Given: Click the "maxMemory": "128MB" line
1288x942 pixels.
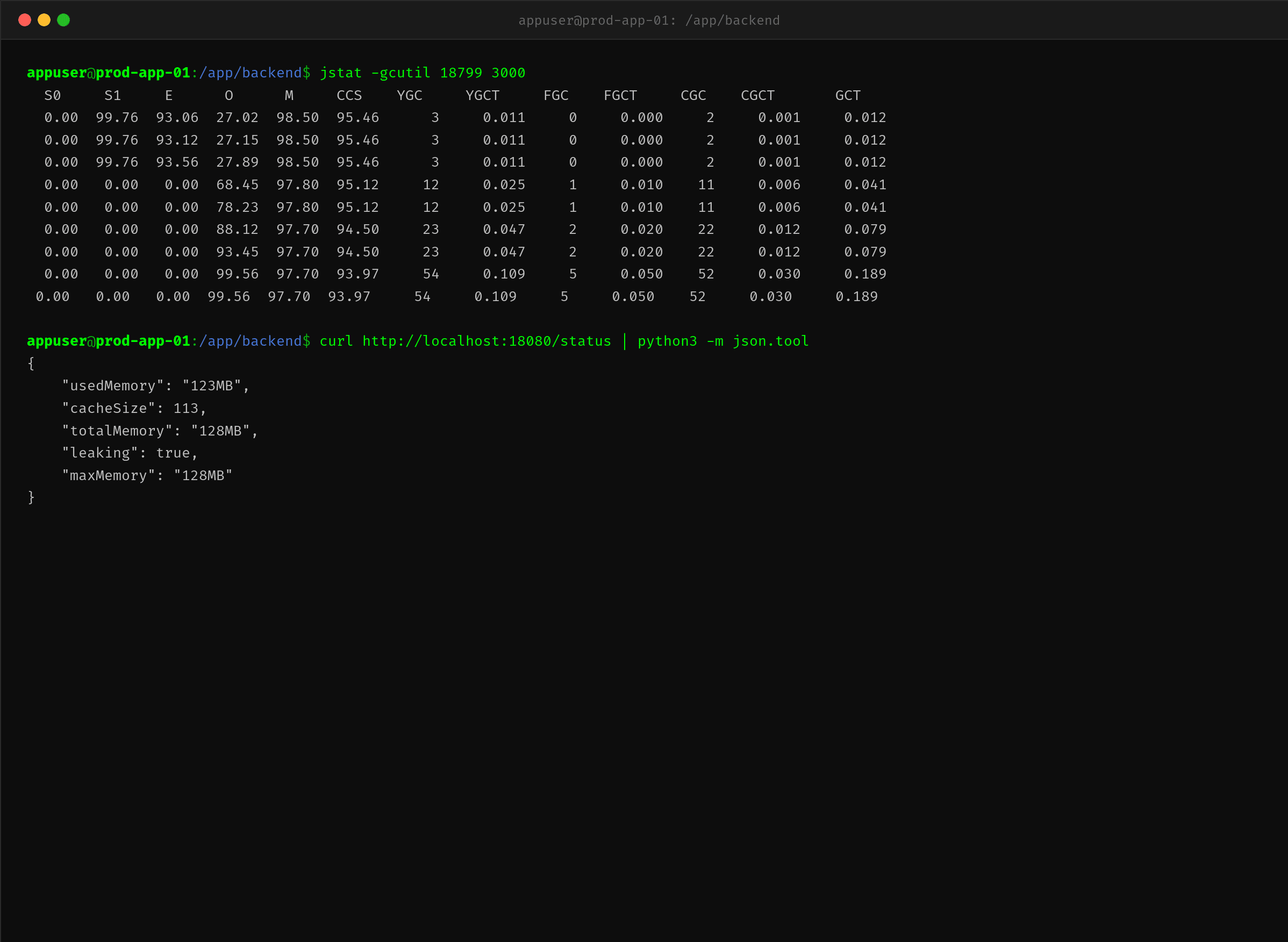Looking at the screenshot, I should click(147, 475).
